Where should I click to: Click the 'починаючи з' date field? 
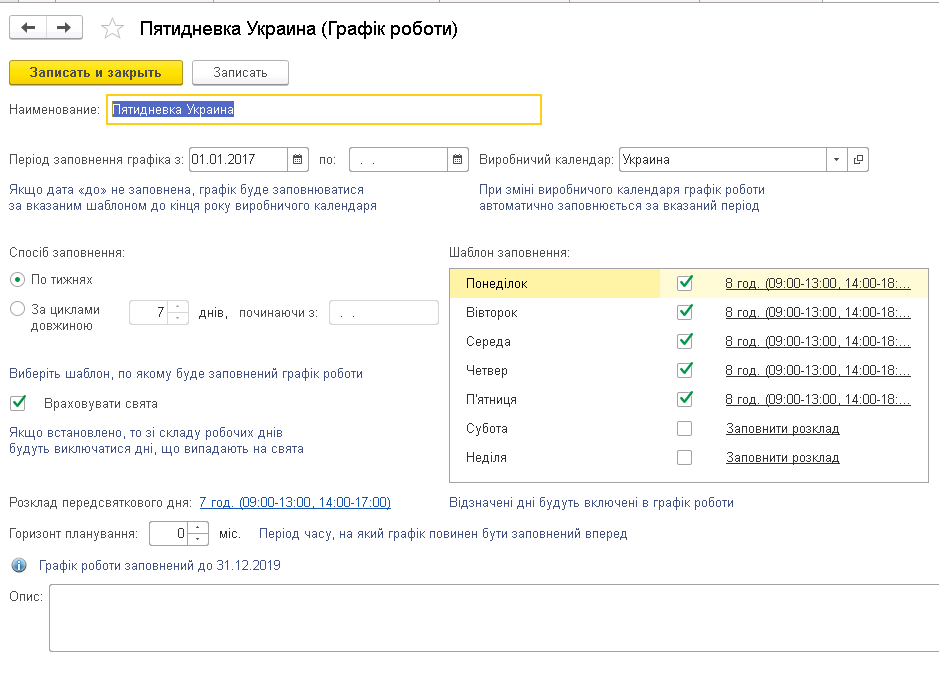tap(384, 313)
